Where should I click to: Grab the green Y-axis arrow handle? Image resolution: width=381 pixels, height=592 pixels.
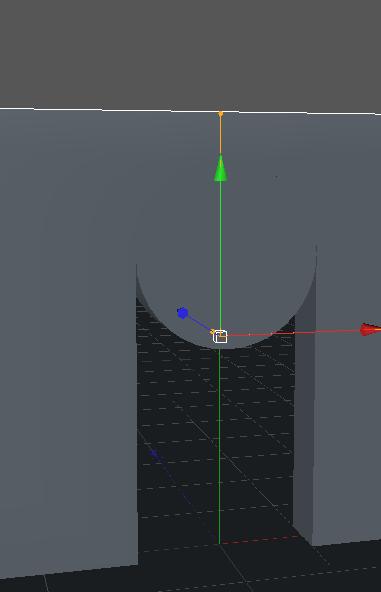click(221, 169)
